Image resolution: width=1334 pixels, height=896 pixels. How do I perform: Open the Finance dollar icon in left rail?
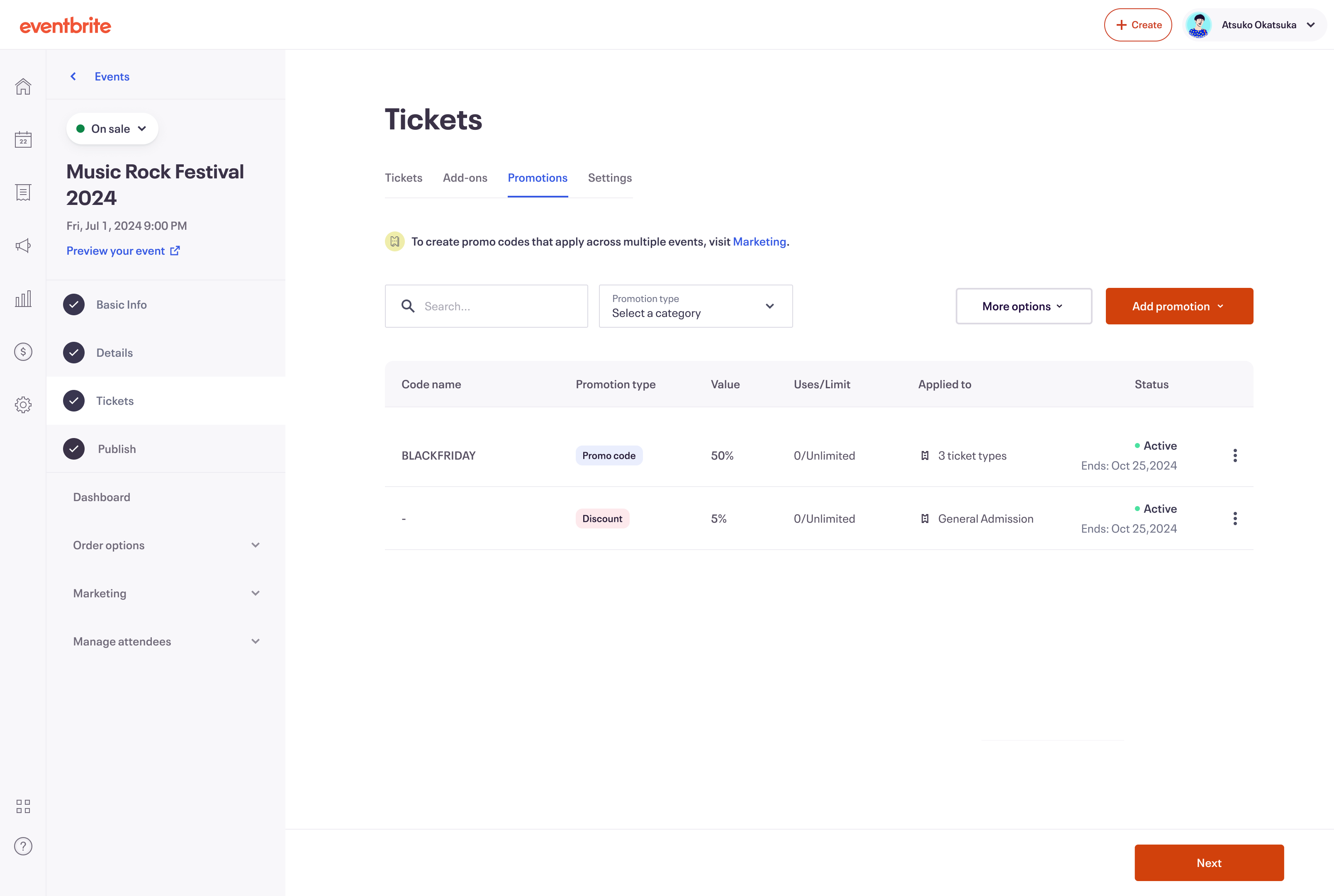click(x=23, y=351)
